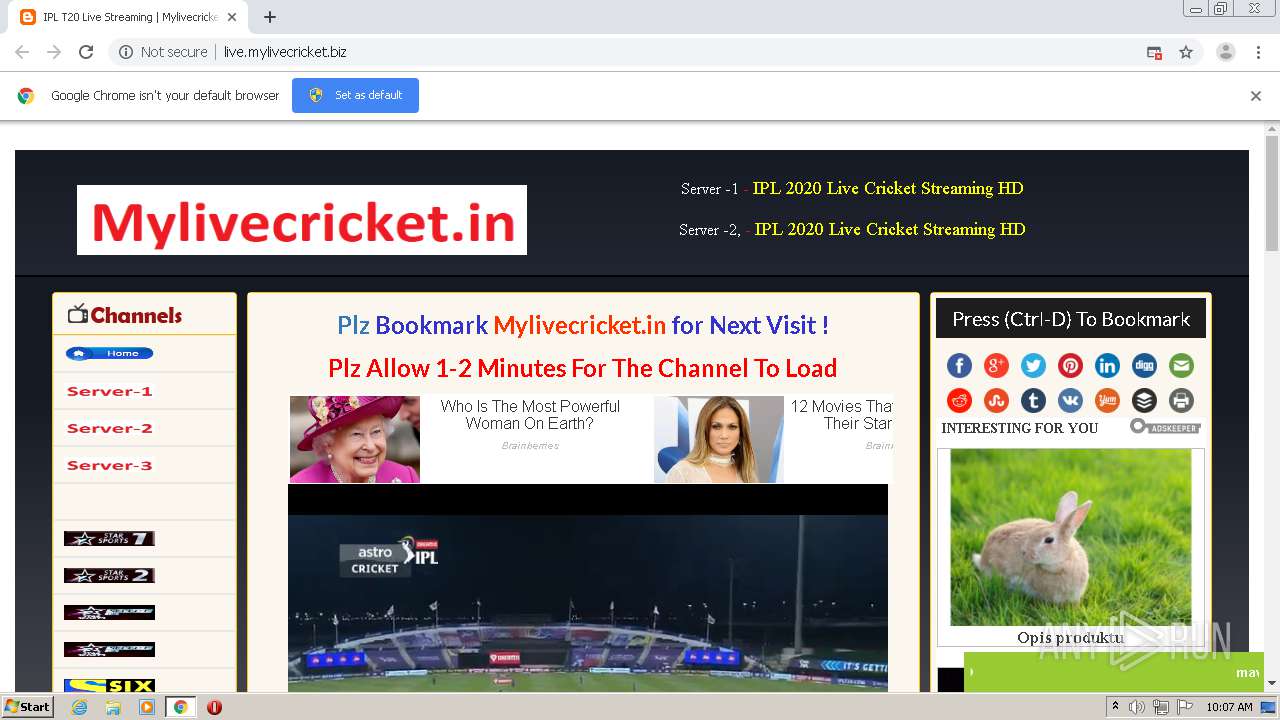The width and height of the screenshot is (1280, 720).
Task: Go back in browser history
Action: (22, 52)
